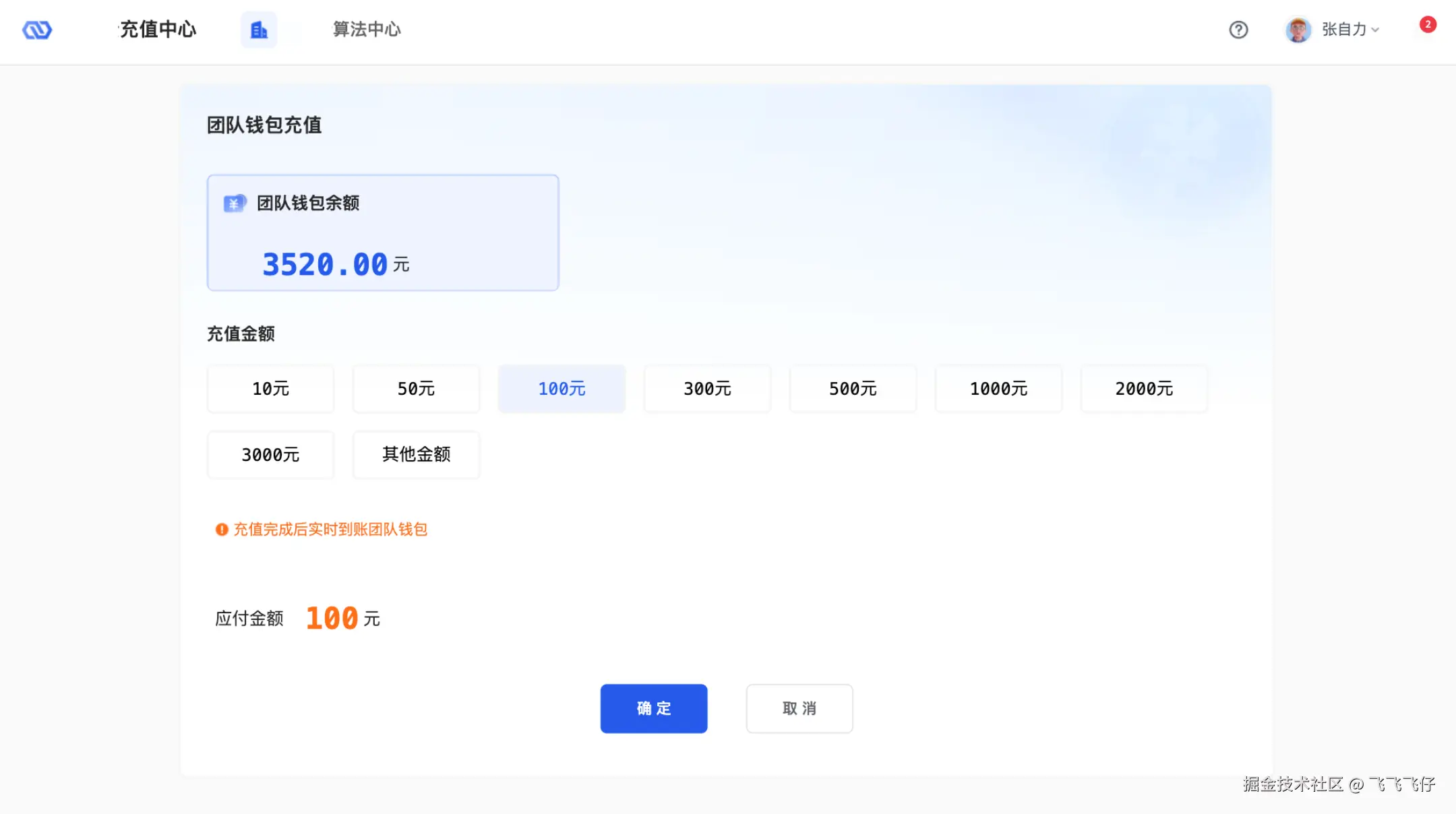
Task: Click the orange warning info icon
Action: 222,530
